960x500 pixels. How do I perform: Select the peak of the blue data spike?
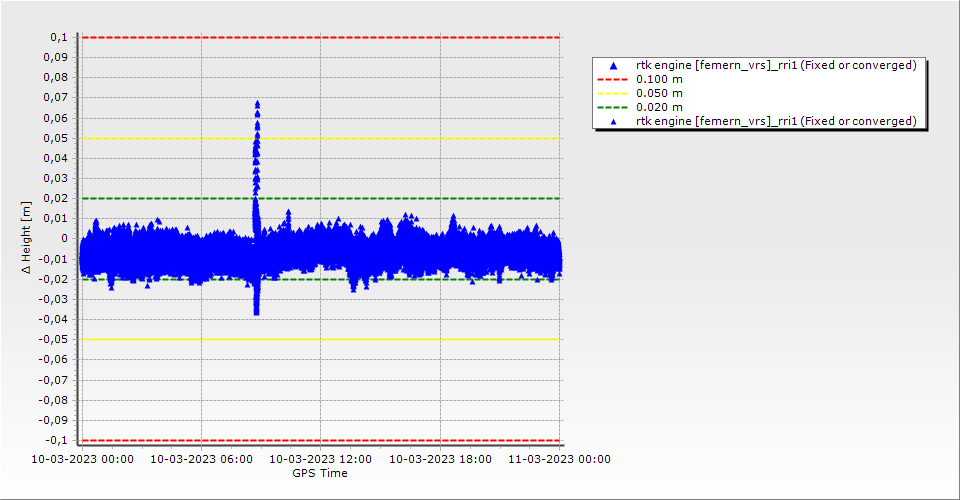coord(257,103)
